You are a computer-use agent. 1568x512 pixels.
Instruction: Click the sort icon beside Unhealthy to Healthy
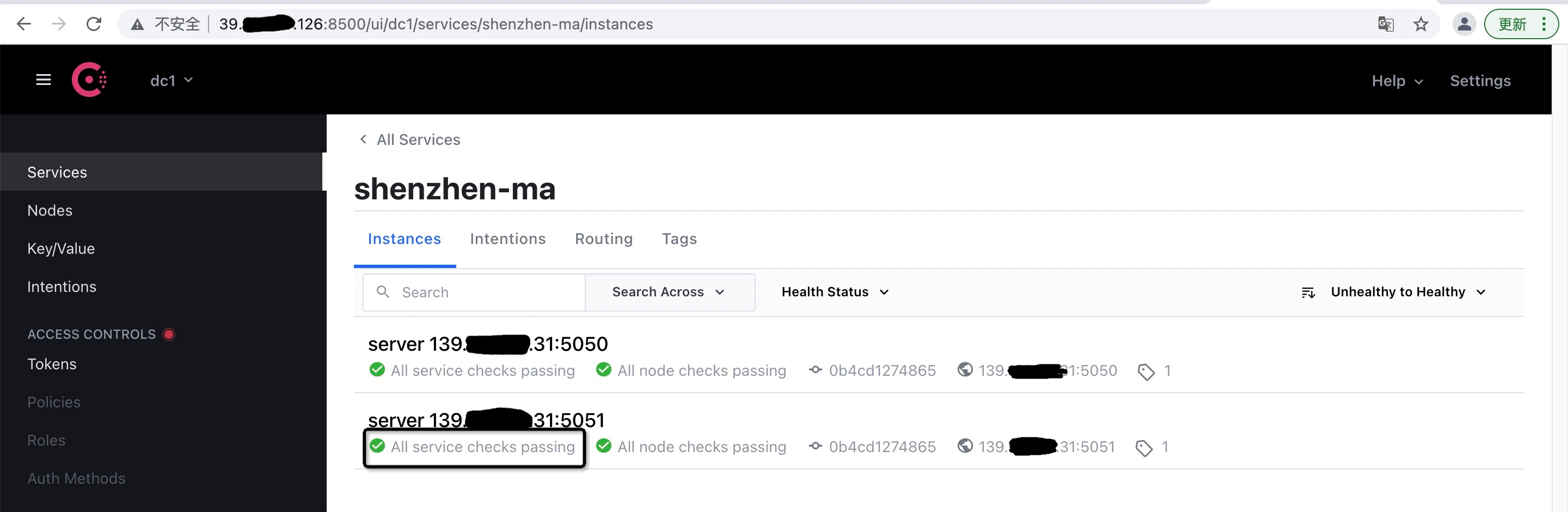pos(1308,293)
